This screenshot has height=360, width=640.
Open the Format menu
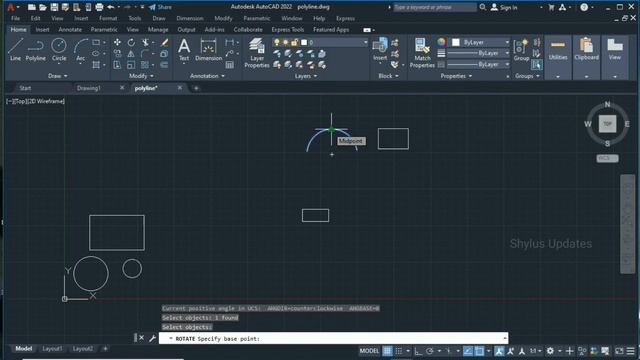tap(108, 18)
